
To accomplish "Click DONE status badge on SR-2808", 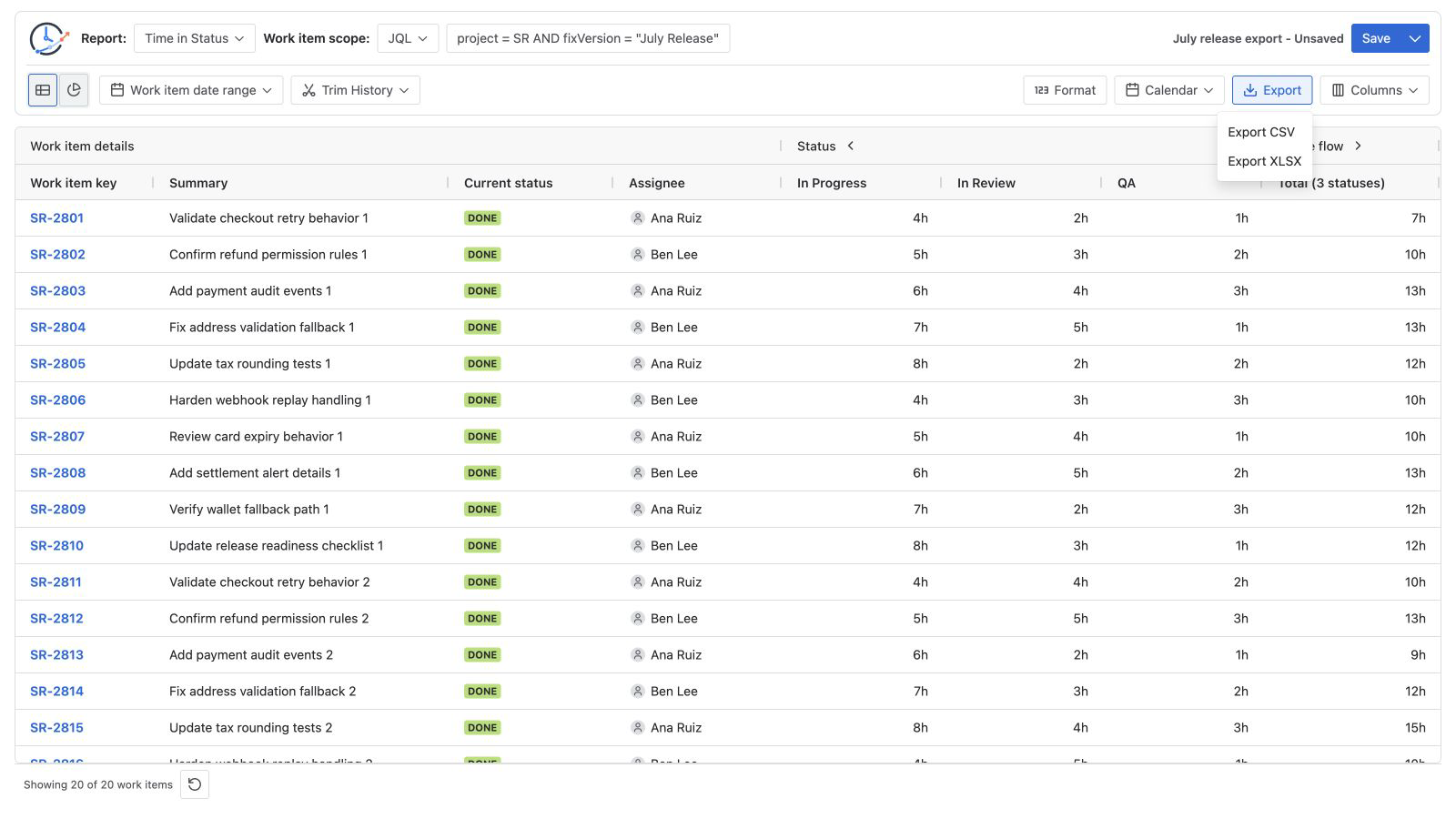I will [x=482, y=473].
